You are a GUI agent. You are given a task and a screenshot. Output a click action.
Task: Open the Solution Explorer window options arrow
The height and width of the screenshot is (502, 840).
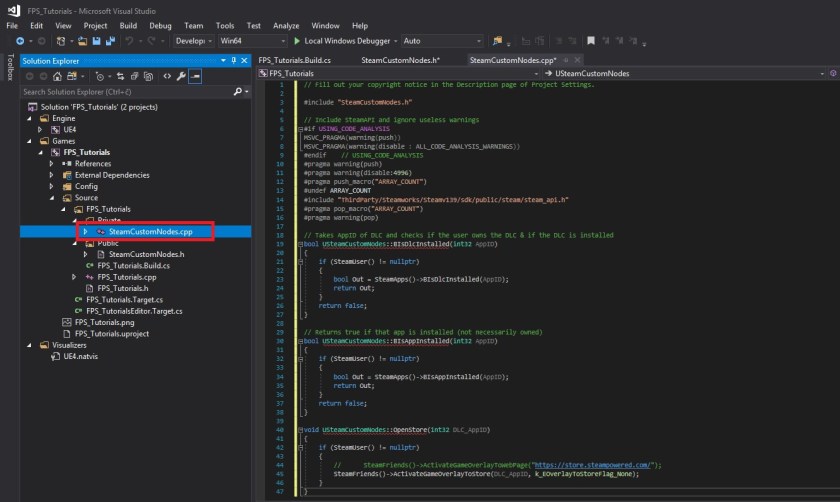coord(223,61)
